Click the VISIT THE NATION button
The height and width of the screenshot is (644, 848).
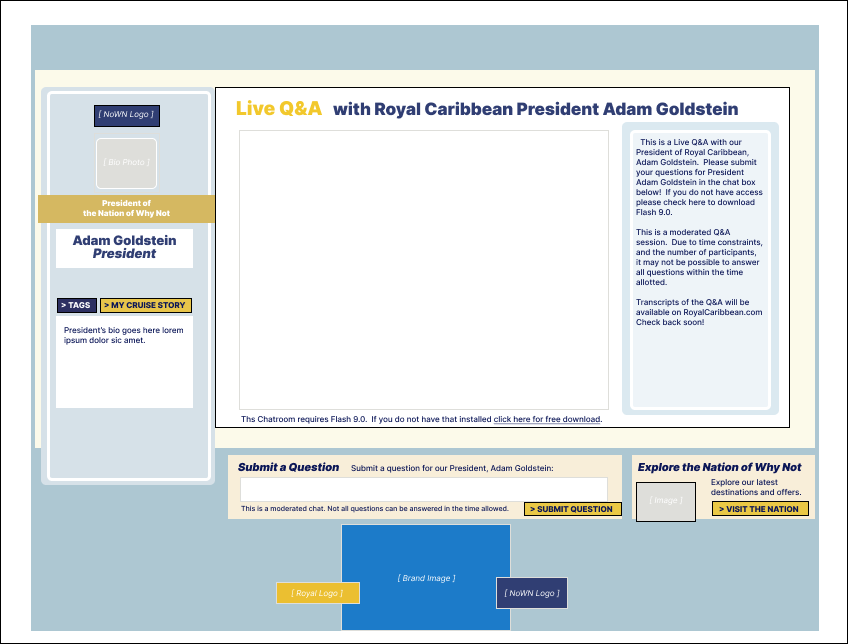tap(760, 509)
